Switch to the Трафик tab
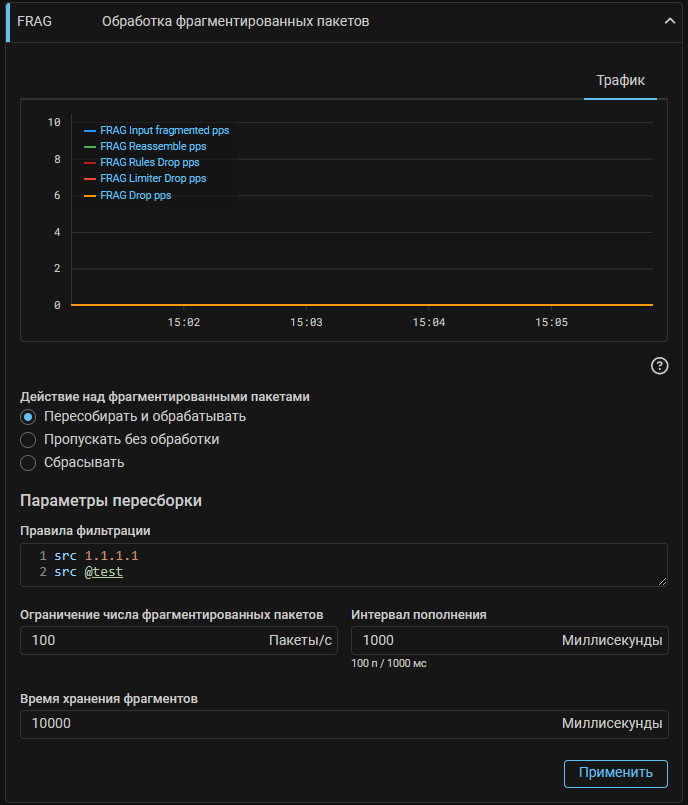 tap(620, 80)
